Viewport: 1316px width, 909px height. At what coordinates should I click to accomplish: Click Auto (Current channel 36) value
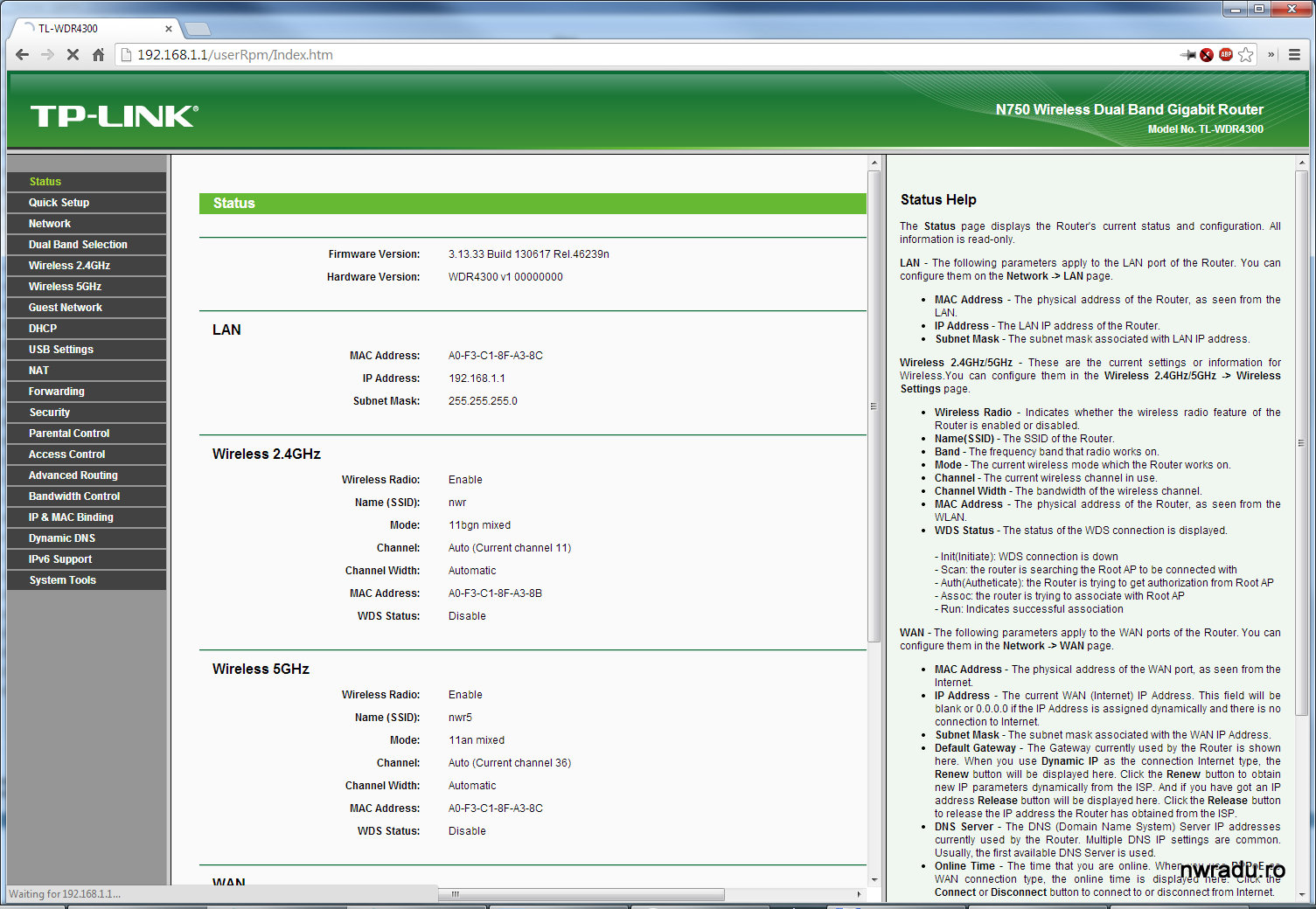click(510, 763)
